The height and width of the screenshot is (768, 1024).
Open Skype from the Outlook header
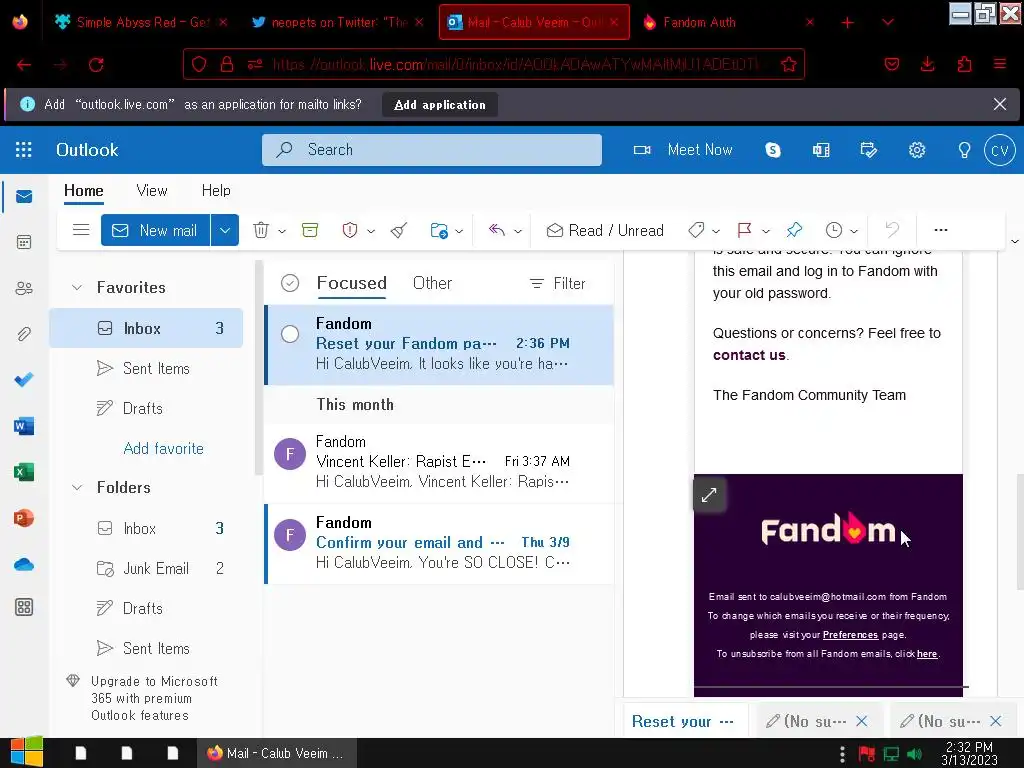(773, 150)
